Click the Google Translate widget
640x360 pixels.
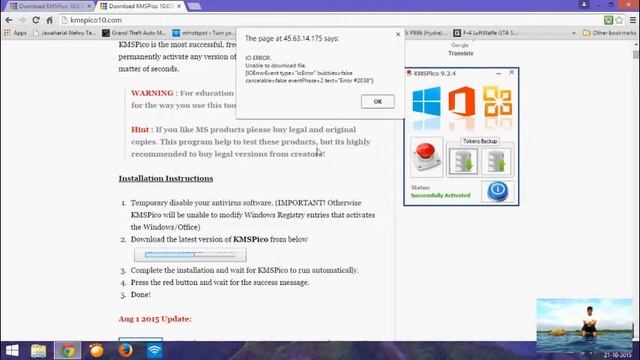(x=460, y=49)
